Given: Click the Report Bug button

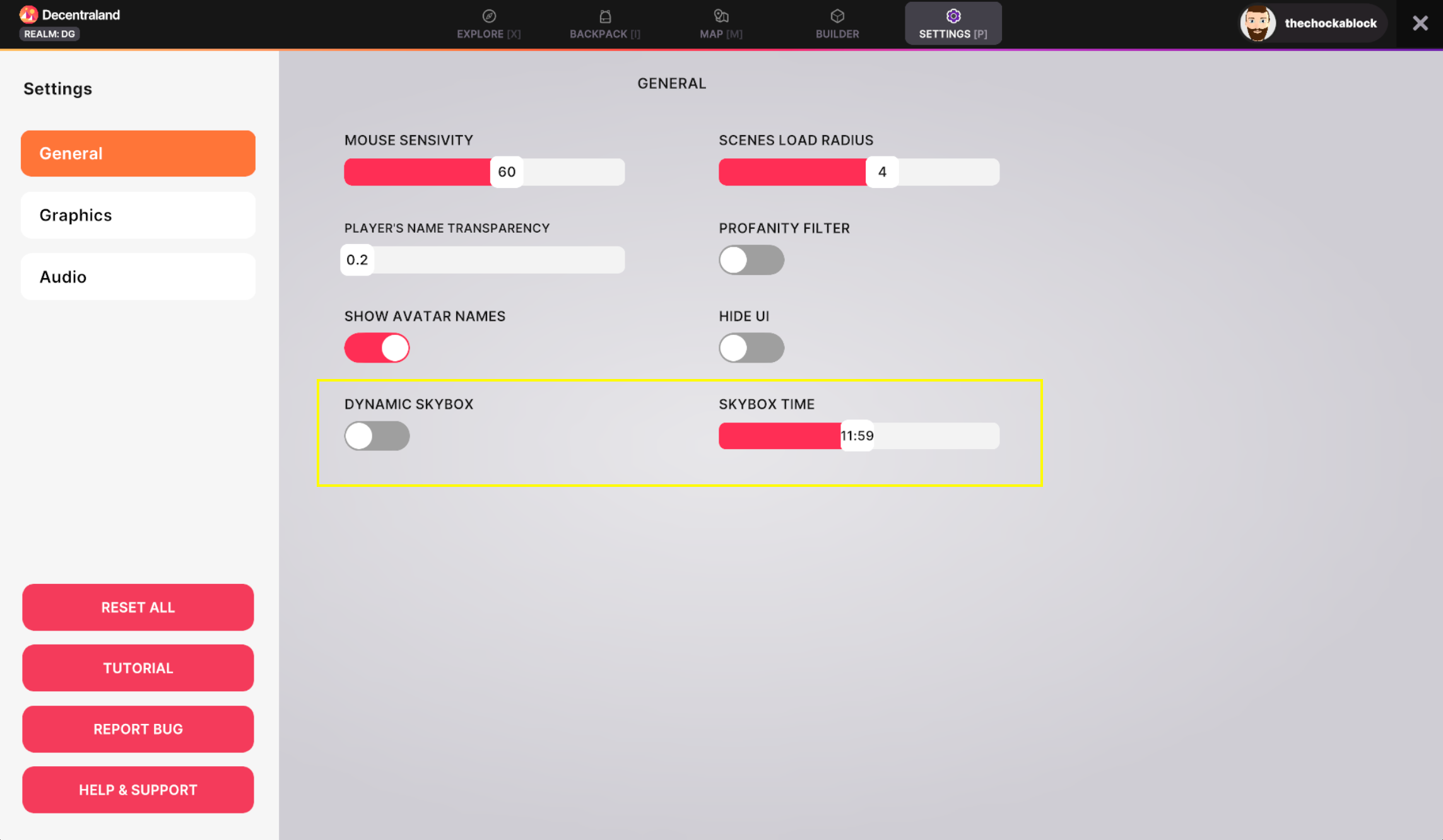Looking at the screenshot, I should (x=138, y=729).
